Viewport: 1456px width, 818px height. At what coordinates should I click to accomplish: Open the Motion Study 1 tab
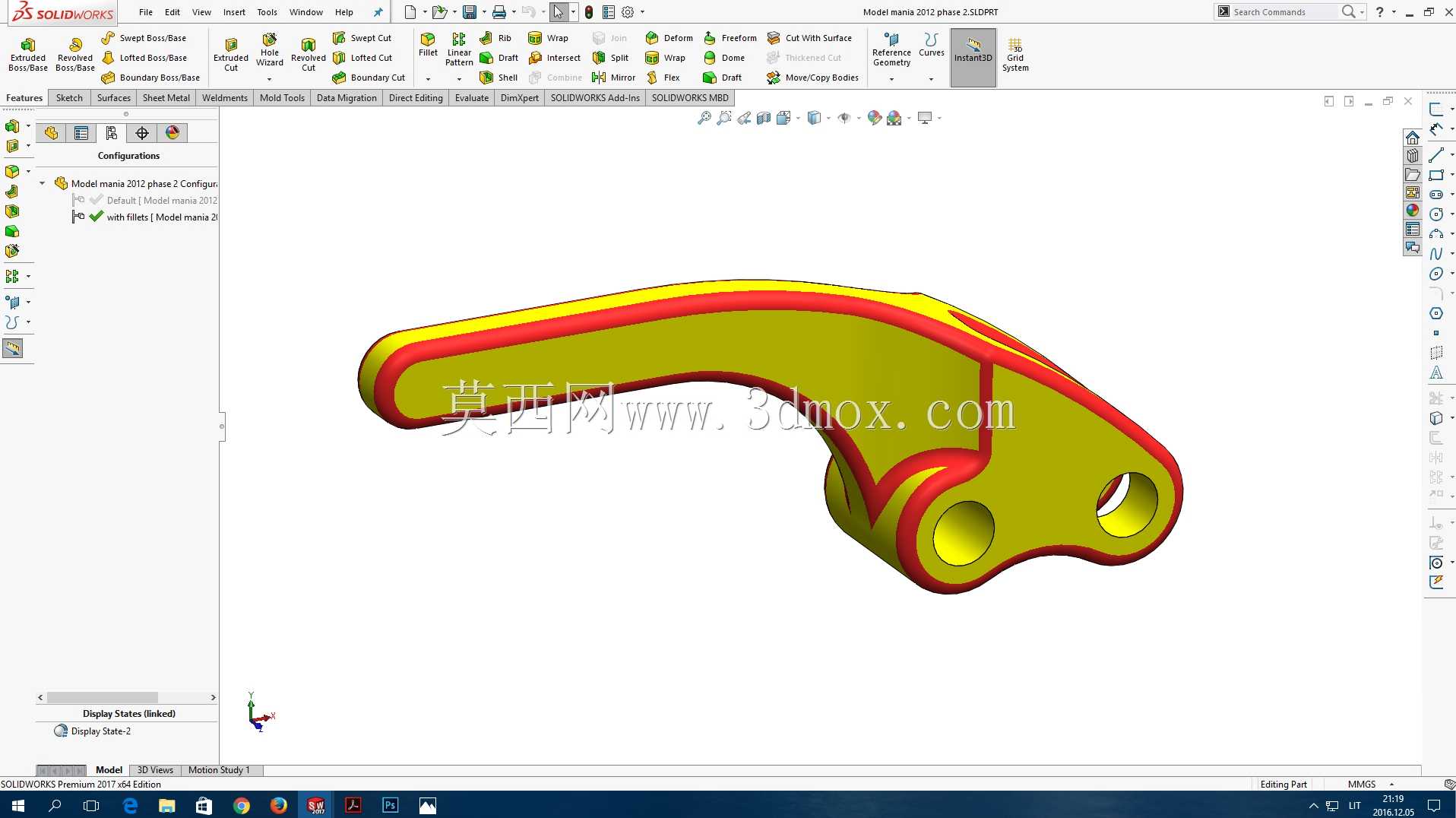(219, 770)
